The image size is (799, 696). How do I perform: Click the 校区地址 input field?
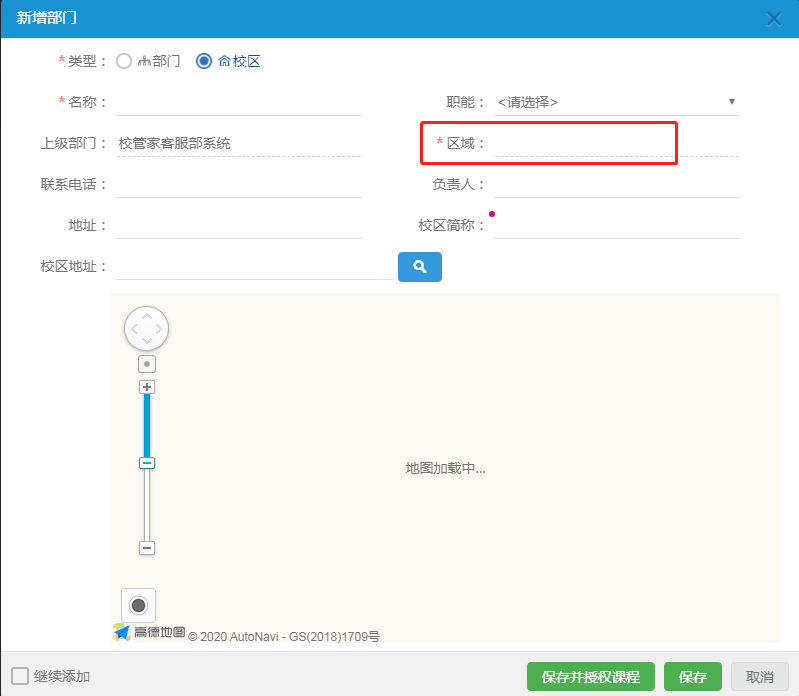pos(254,266)
